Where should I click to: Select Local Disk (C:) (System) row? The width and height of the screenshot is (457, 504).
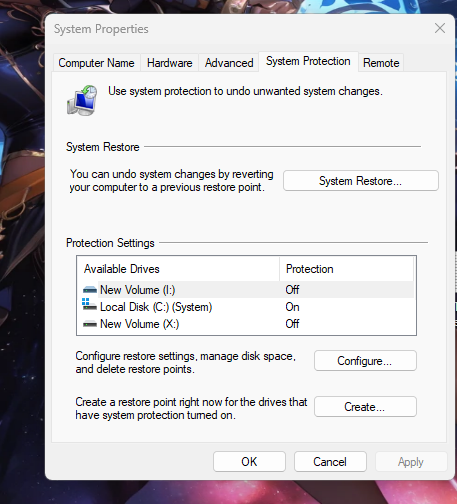(x=246, y=307)
